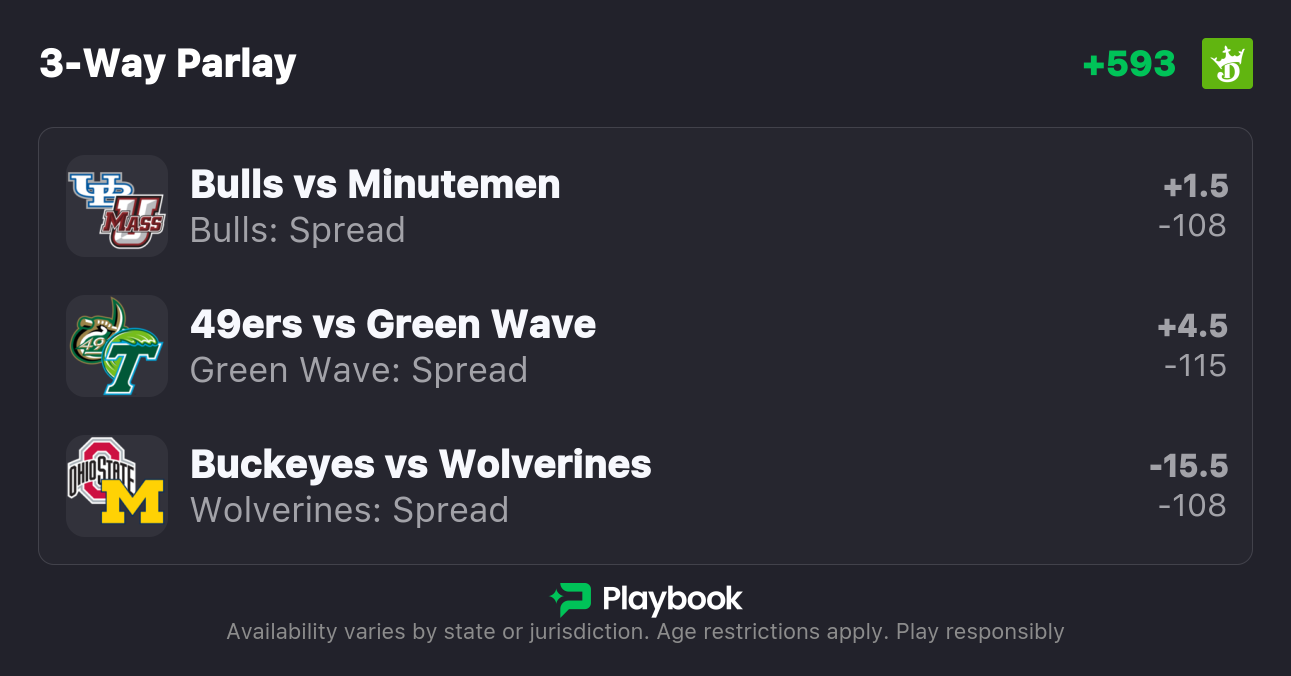Open the Bulls vs Minutemen matchup
The height and width of the screenshot is (676, 1291).
pos(375,184)
